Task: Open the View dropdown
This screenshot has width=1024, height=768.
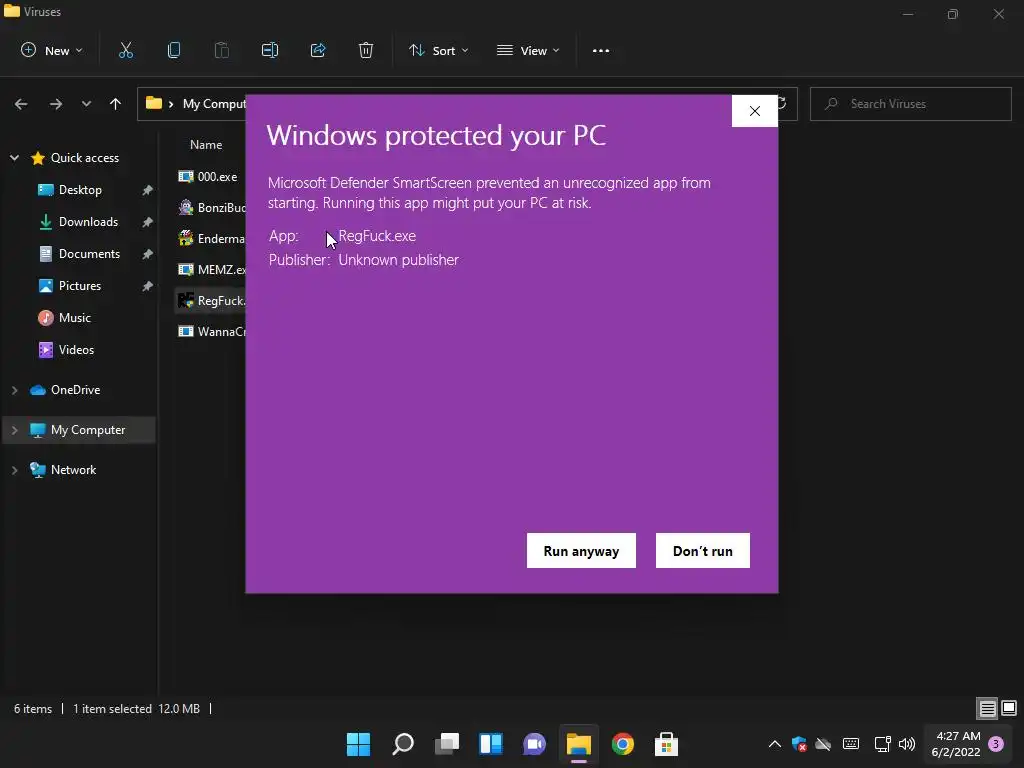Action: (x=528, y=50)
